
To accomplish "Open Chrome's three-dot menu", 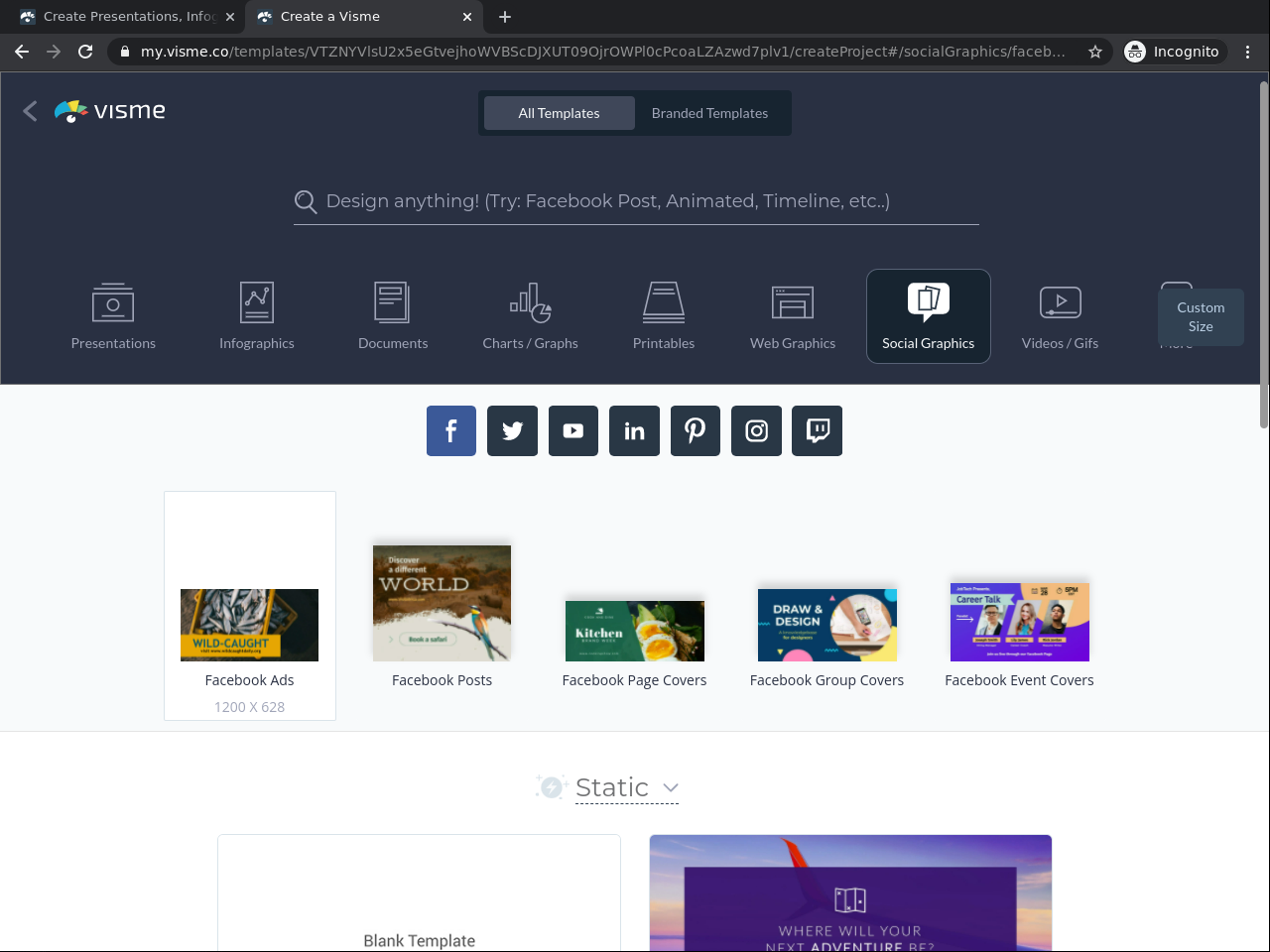I will tap(1248, 52).
